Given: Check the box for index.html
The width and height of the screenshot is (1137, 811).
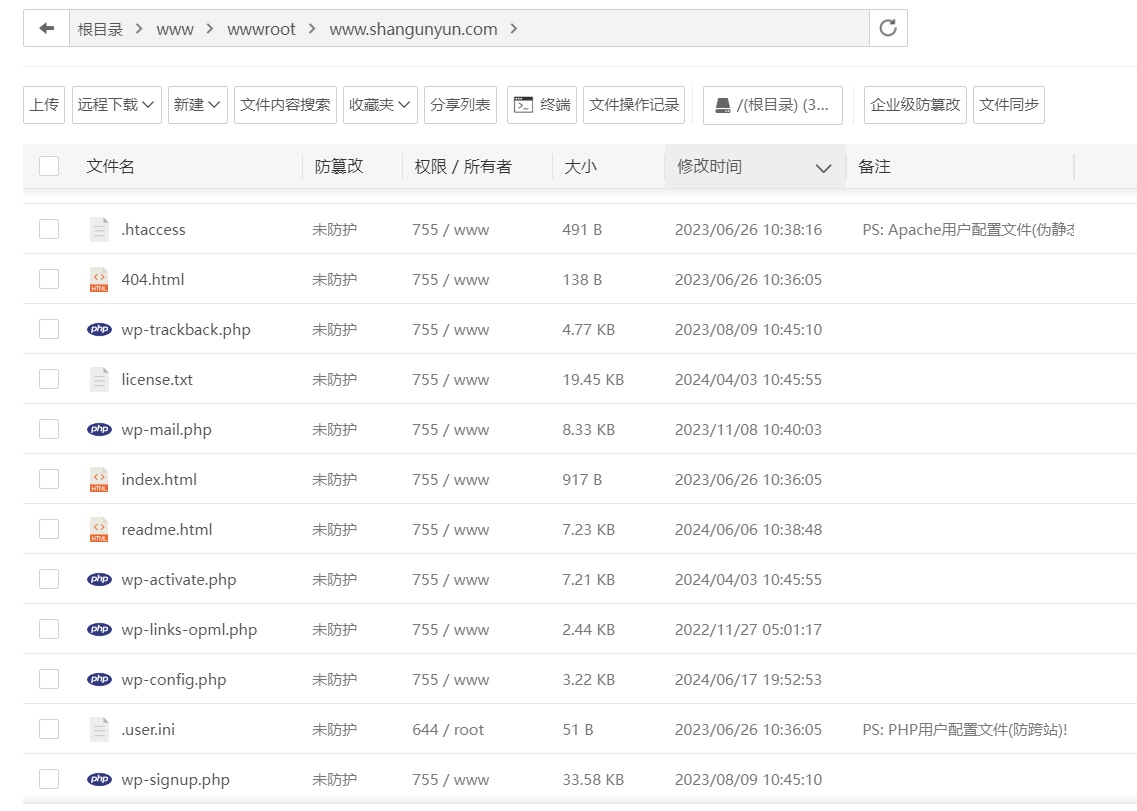Looking at the screenshot, I should [x=49, y=479].
